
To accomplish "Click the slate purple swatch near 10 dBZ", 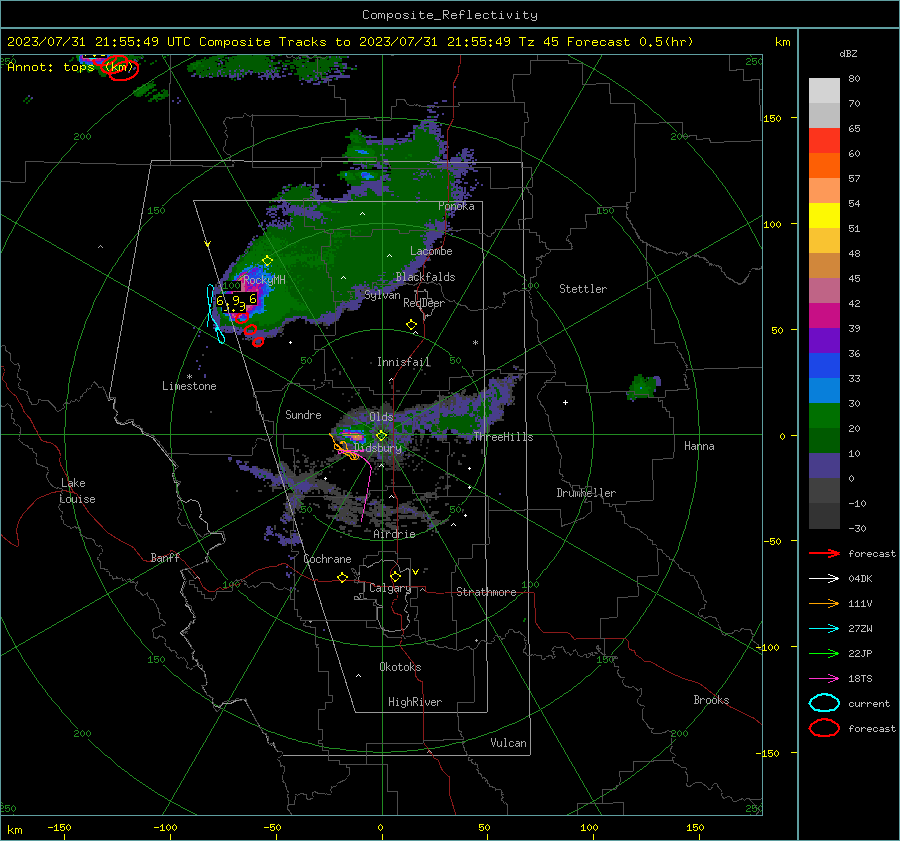I will pos(824,466).
